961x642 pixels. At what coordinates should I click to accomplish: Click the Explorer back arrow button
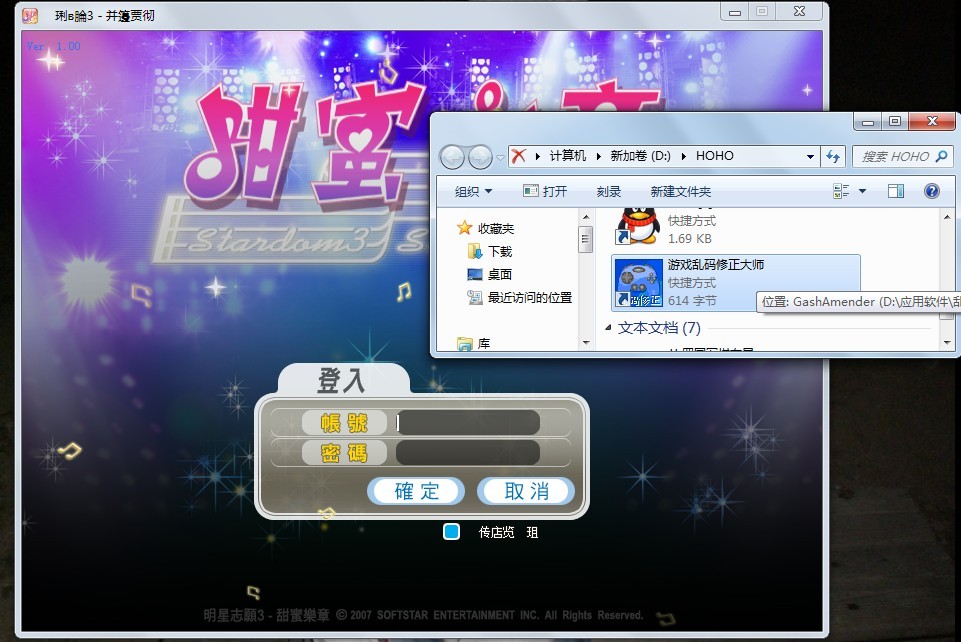(453, 157)
